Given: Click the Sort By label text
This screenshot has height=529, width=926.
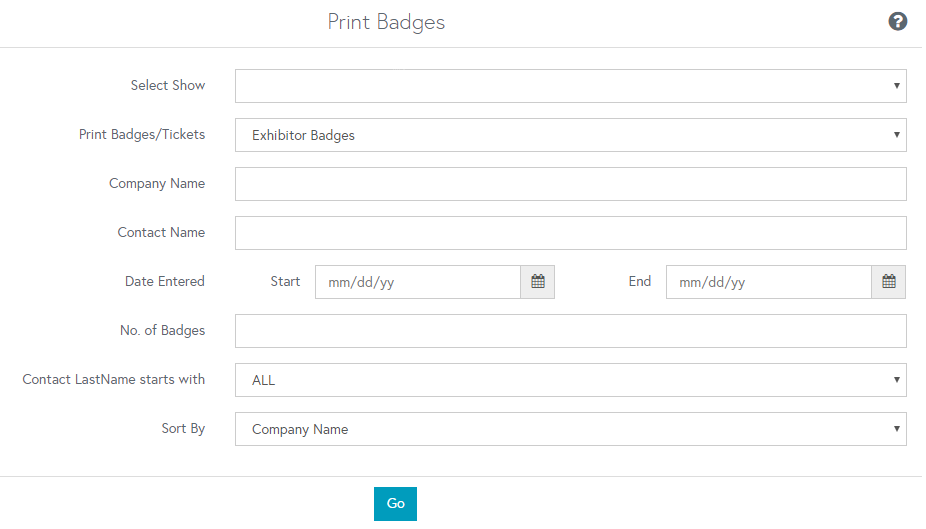Looking at the screenshot, I should tap(183, 428).
